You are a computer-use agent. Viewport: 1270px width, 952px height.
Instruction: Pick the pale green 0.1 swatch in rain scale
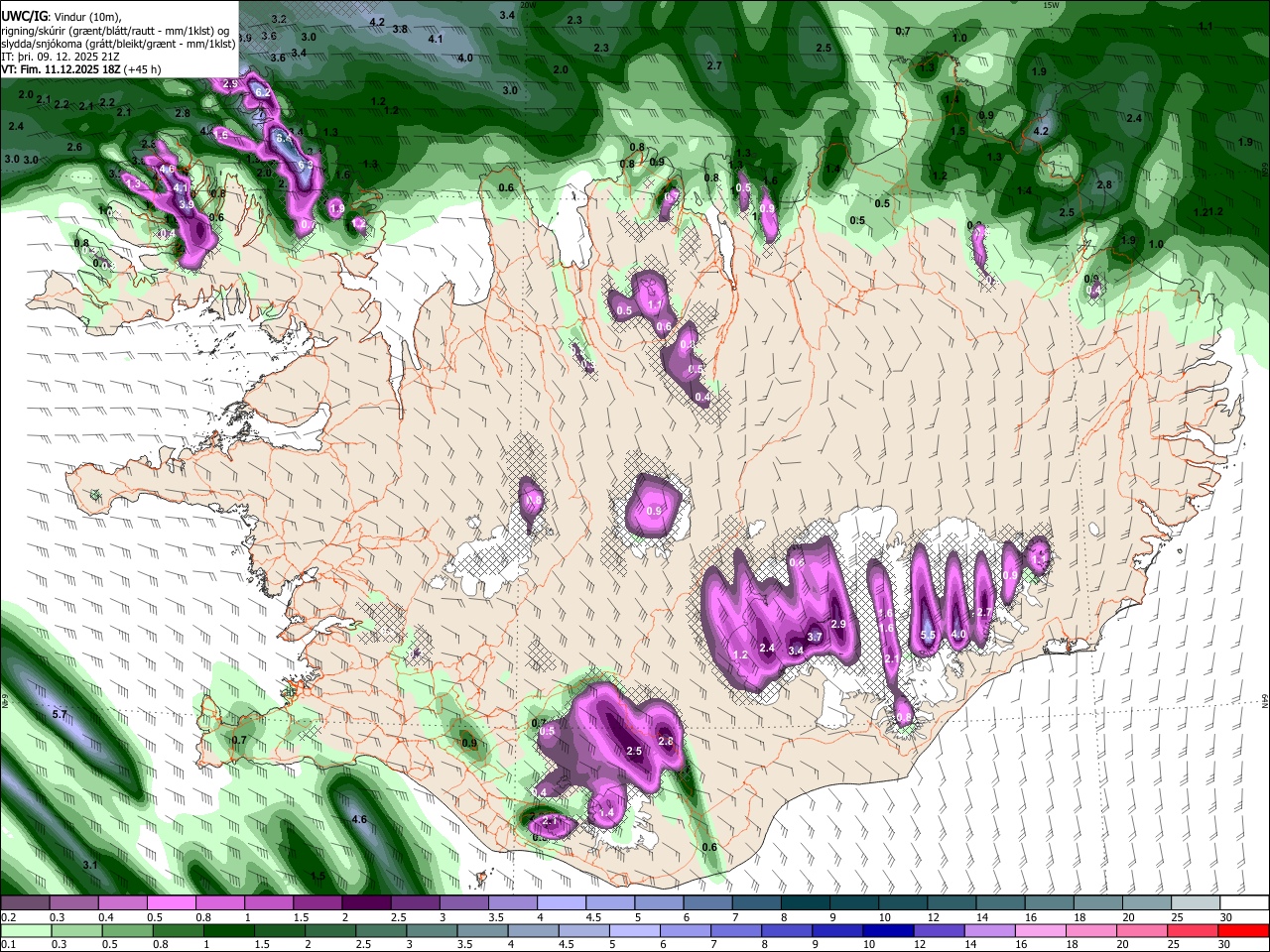click(25, 930)
